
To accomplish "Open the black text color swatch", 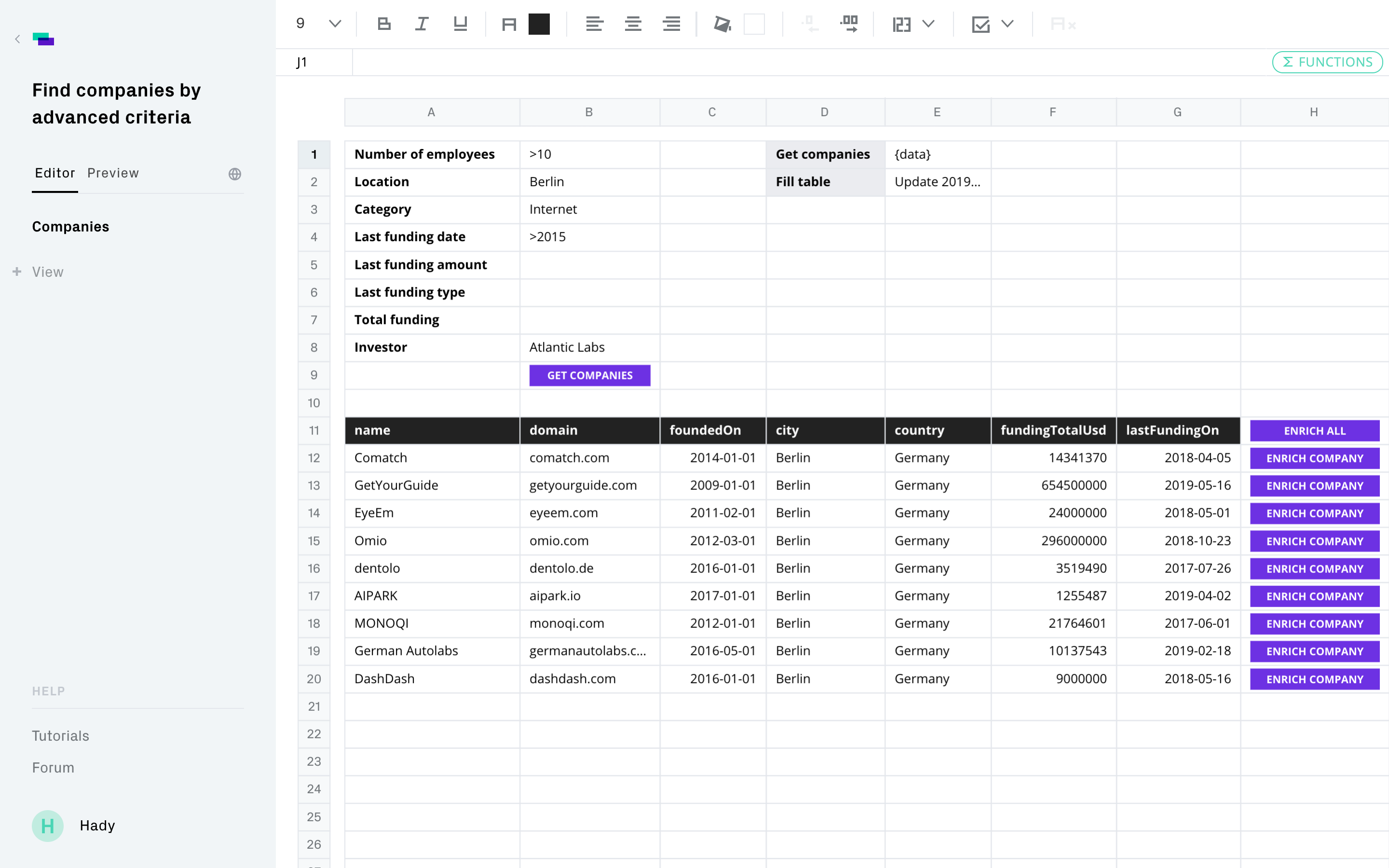I will point(539,24).
